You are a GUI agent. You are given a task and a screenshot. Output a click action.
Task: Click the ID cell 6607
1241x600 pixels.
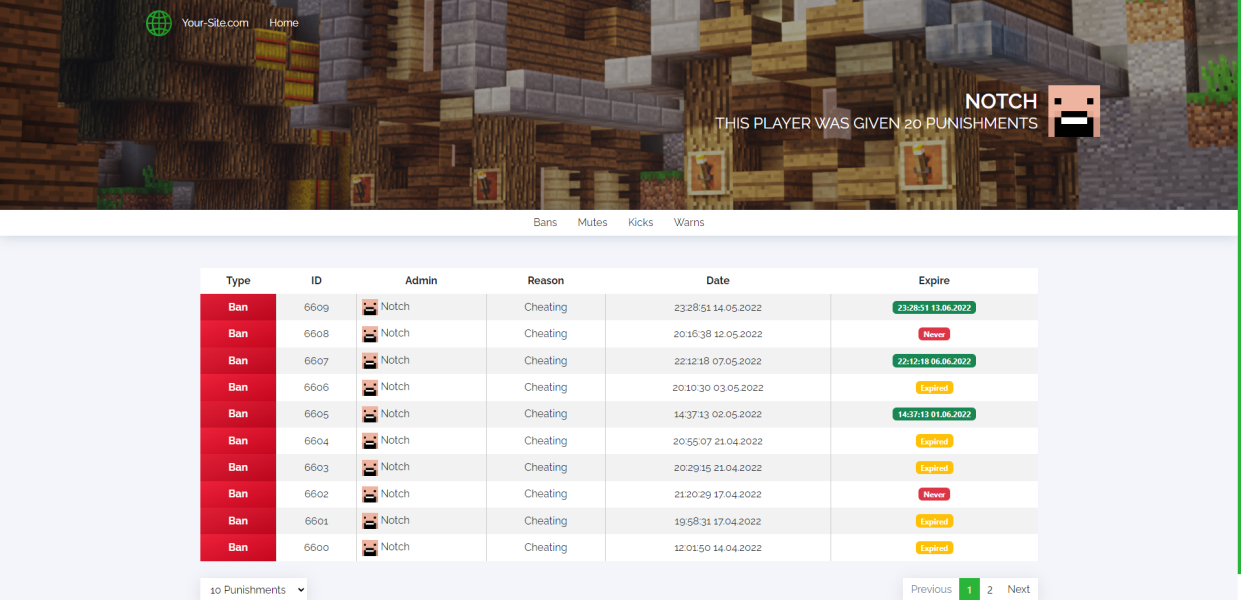point(316,361)
